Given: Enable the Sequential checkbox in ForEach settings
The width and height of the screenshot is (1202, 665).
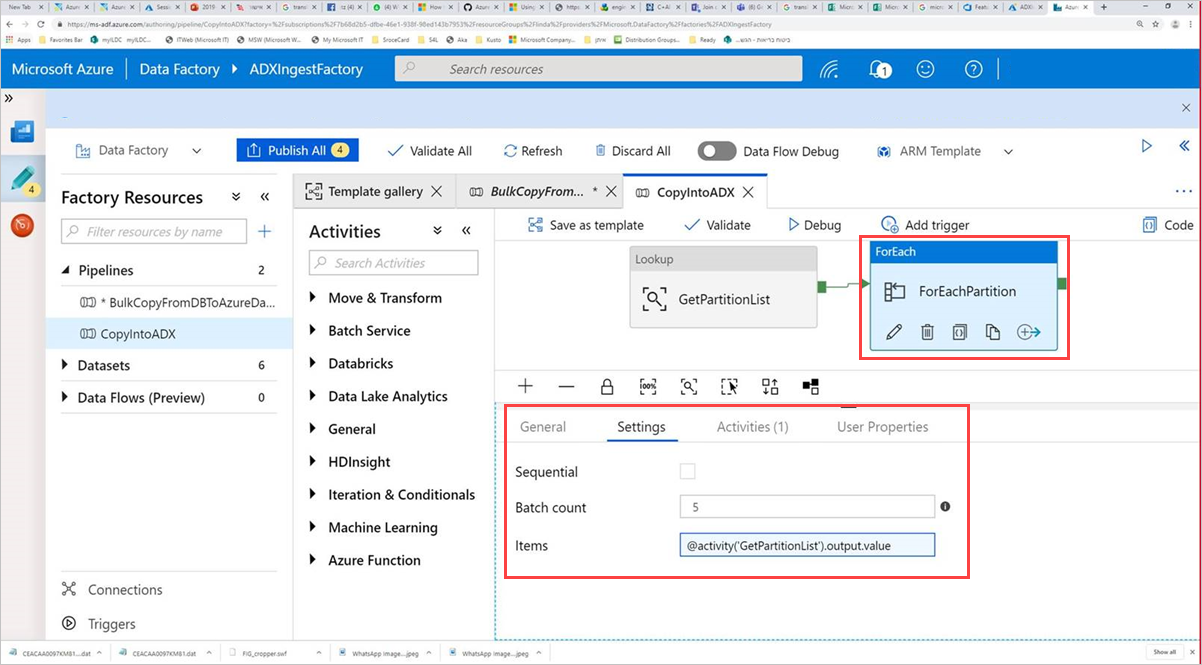Looking at the screenshot, I should click(687, 471).
